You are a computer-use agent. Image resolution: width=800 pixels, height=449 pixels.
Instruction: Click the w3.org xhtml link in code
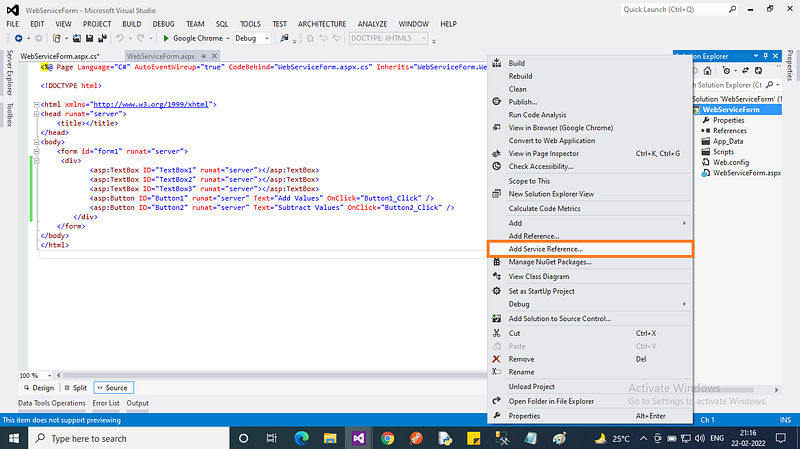151,104
